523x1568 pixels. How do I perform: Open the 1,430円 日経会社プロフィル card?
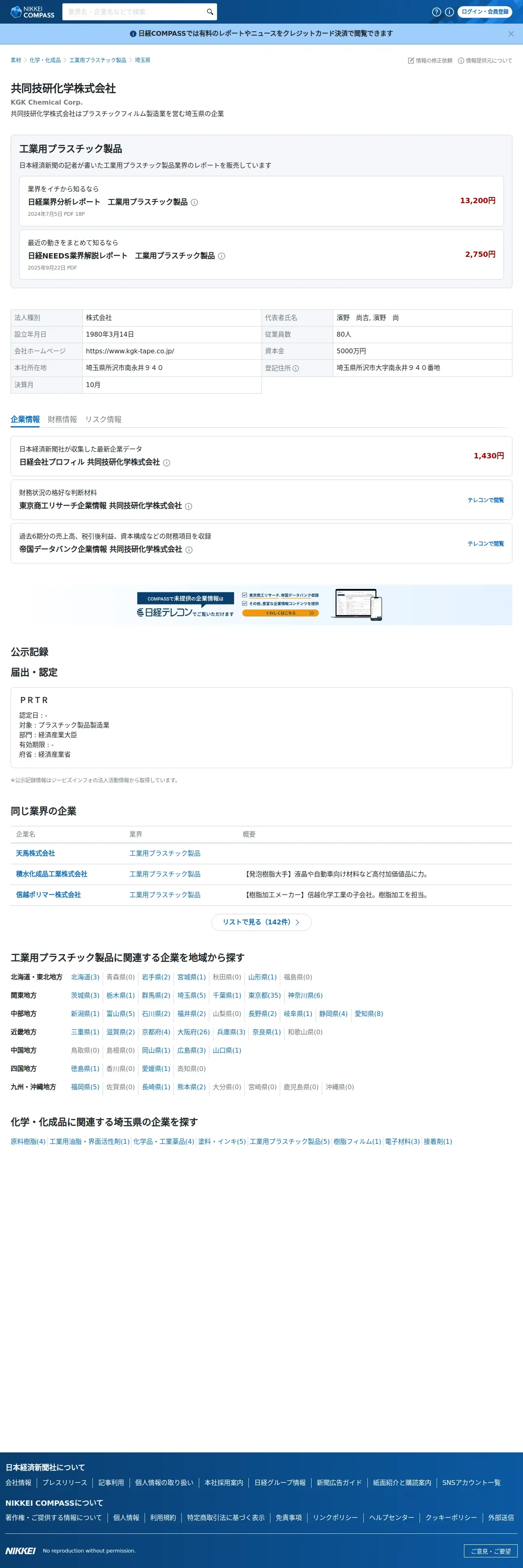pos(261,456)
